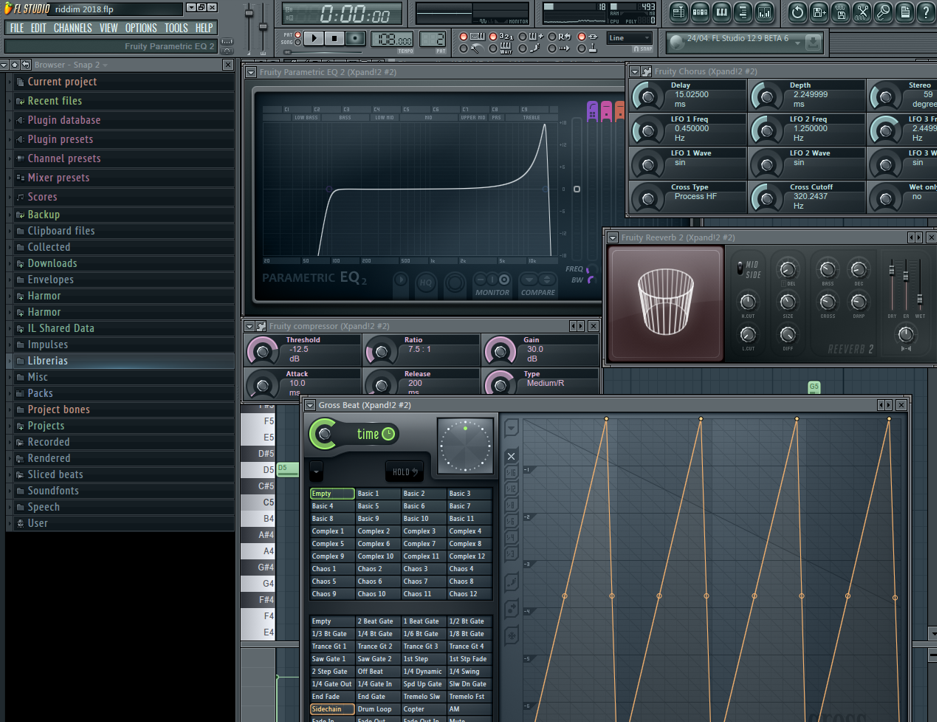
Task: Open the Step Sequencer view icon
Action: (700, 11)
